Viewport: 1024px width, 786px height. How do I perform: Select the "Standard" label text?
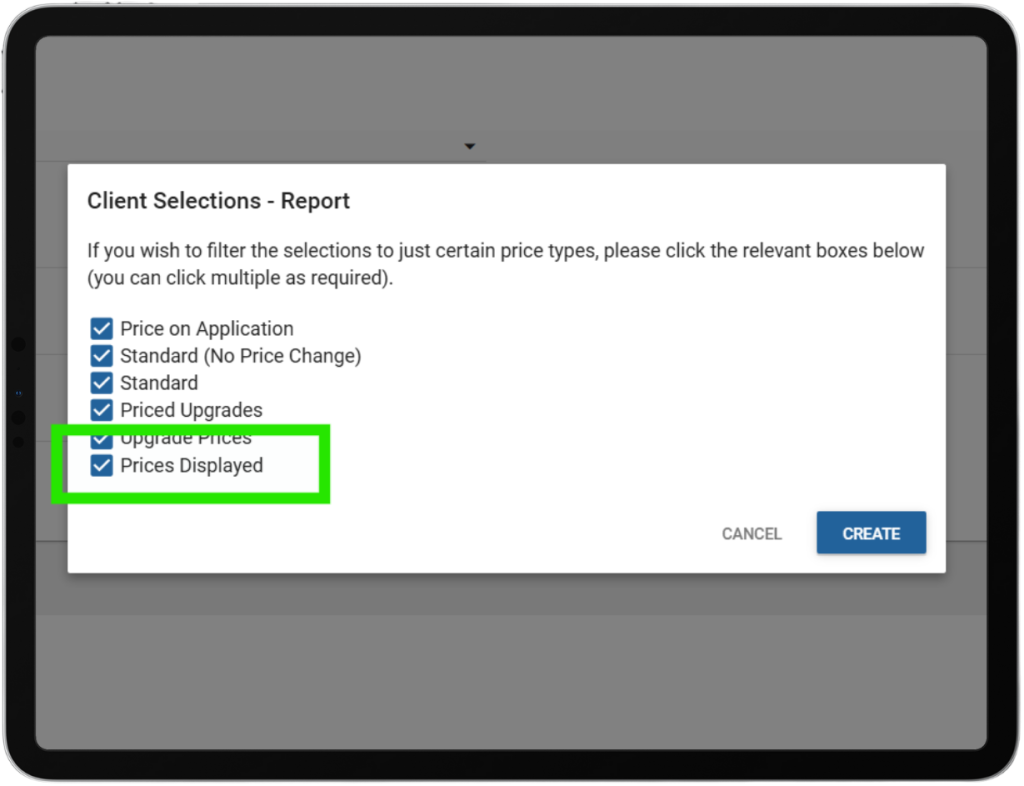click(159, 383)
